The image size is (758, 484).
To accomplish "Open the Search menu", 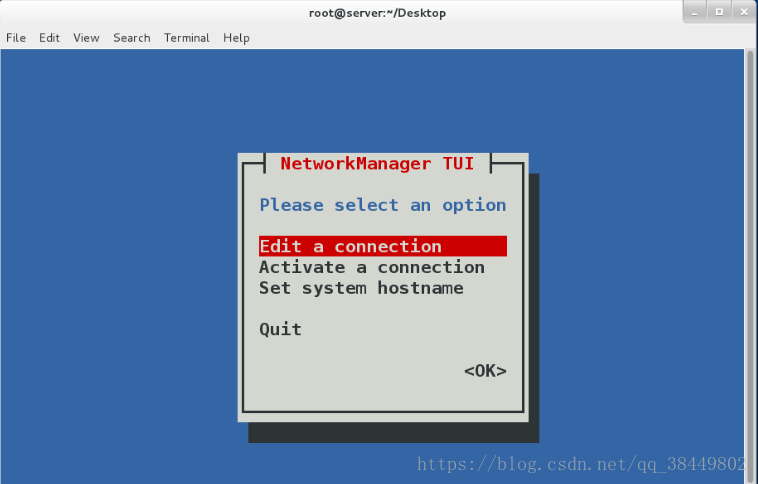I will [x=131, y=38].
